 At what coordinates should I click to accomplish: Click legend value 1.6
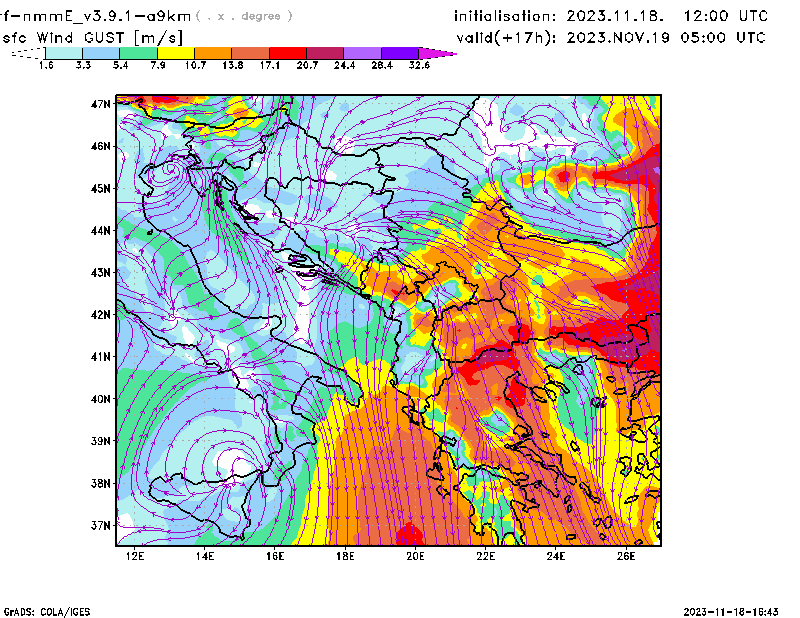[46, 65]
